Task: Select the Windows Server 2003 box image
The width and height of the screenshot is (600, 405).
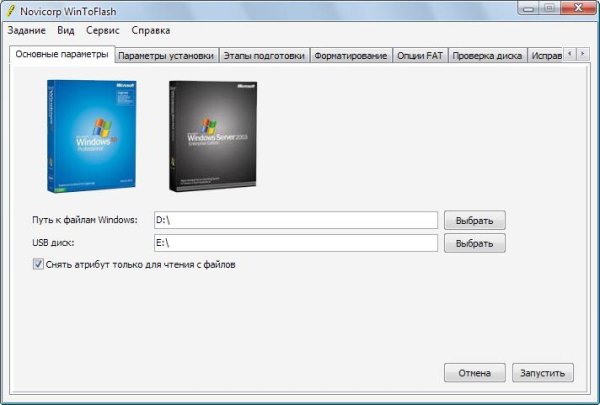Action: [213, 136]
